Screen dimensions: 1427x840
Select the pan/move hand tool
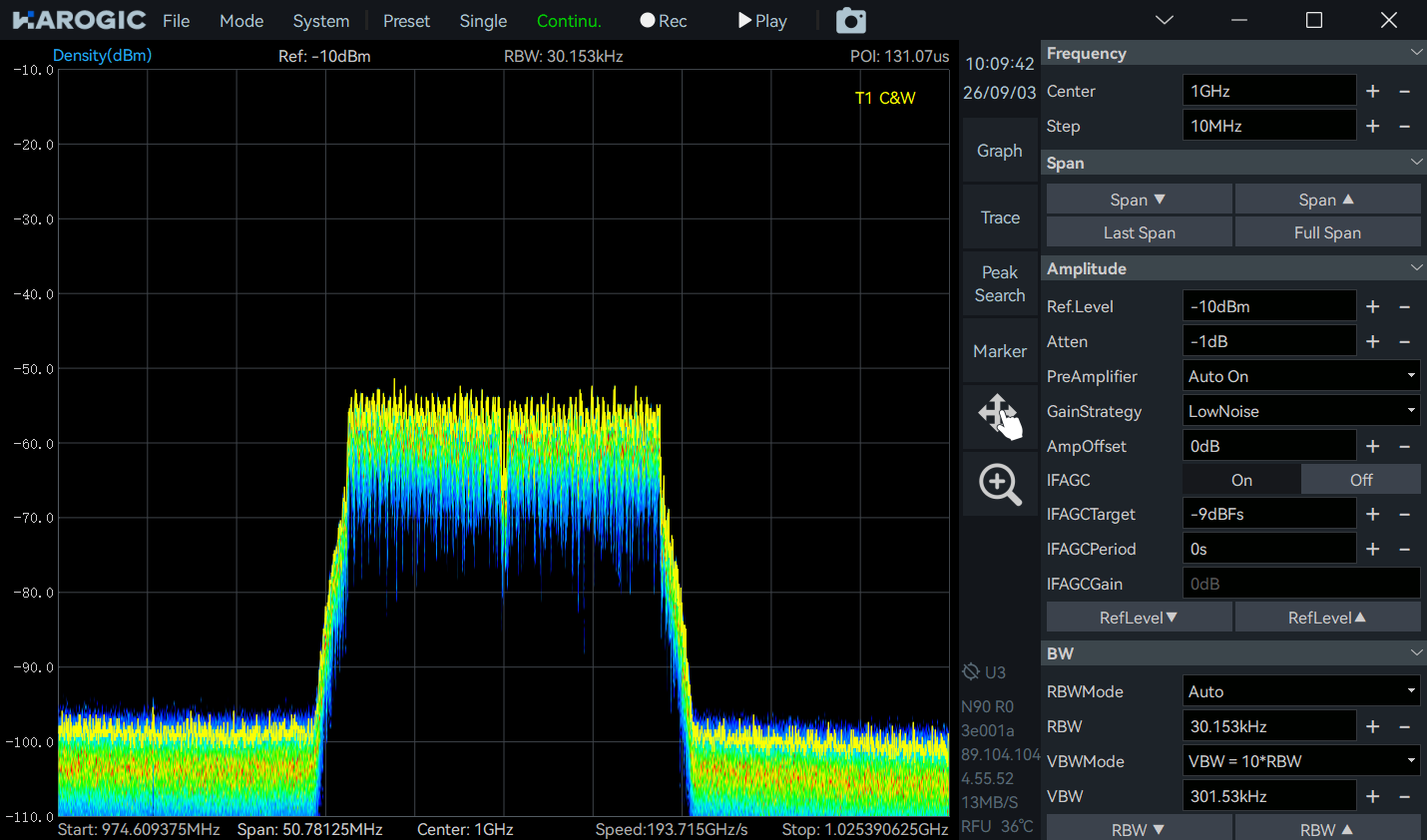coord(1000,416)
